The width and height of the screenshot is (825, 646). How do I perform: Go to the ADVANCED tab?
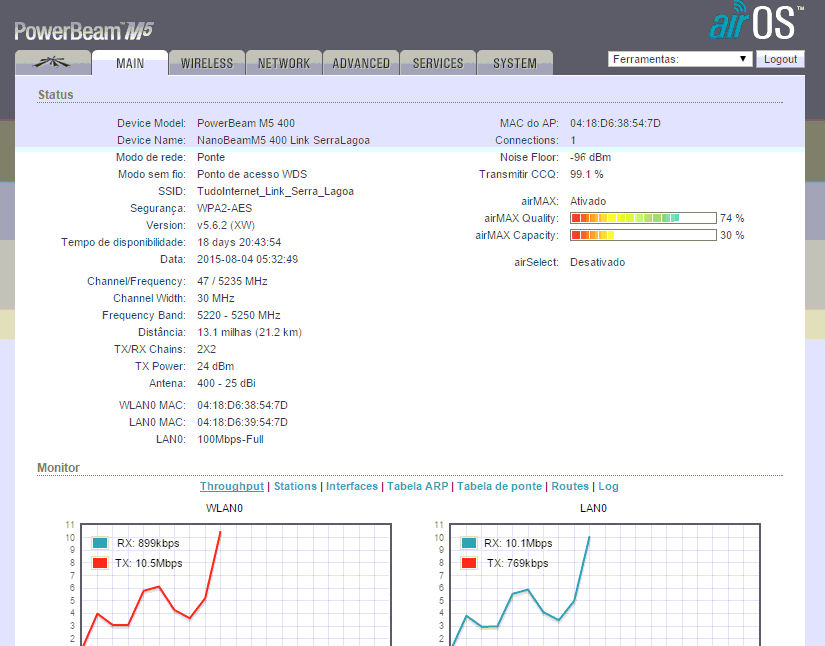click(x=361, y=63)
